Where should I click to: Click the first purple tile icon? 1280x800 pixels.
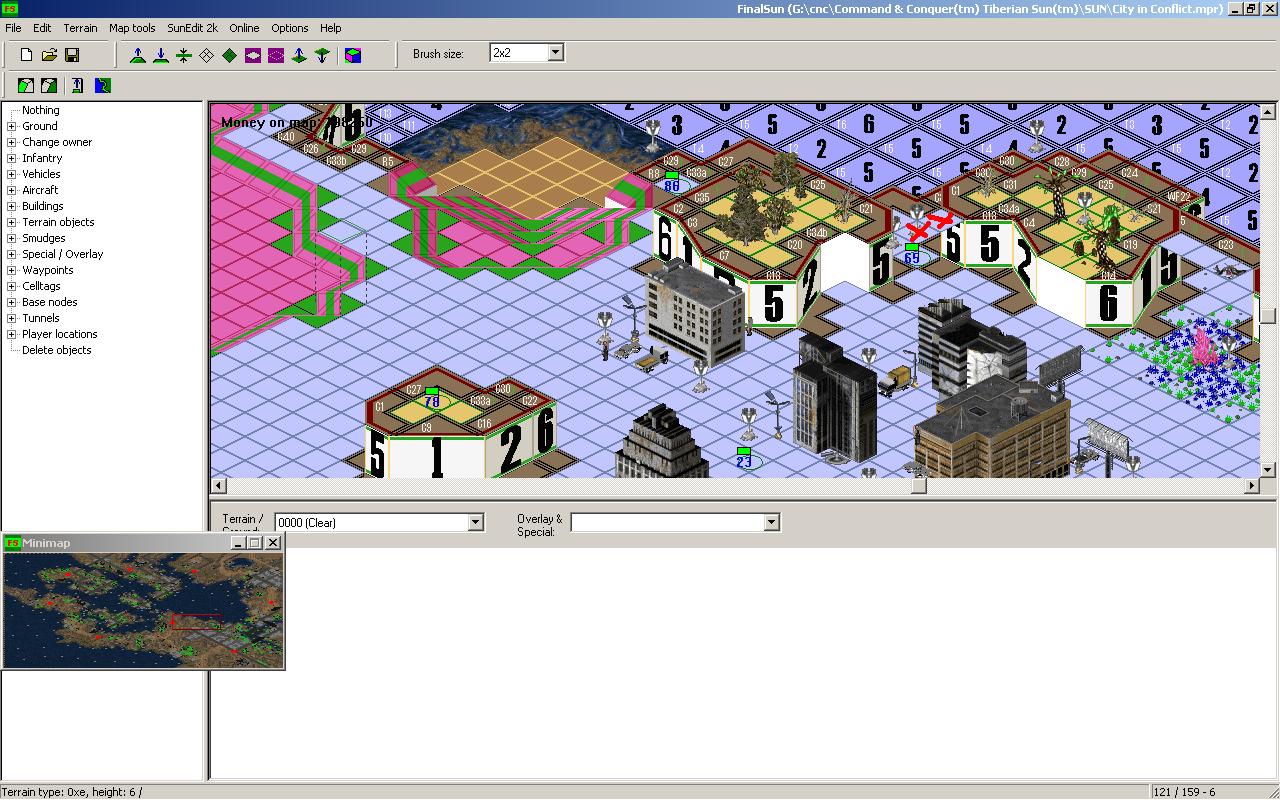coord(253,55)
